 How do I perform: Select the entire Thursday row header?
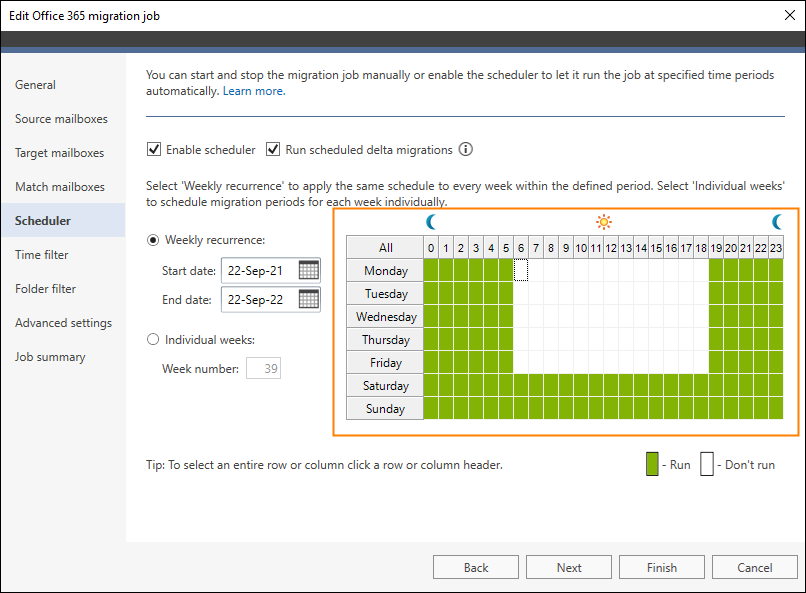click(x=385, y=340)
